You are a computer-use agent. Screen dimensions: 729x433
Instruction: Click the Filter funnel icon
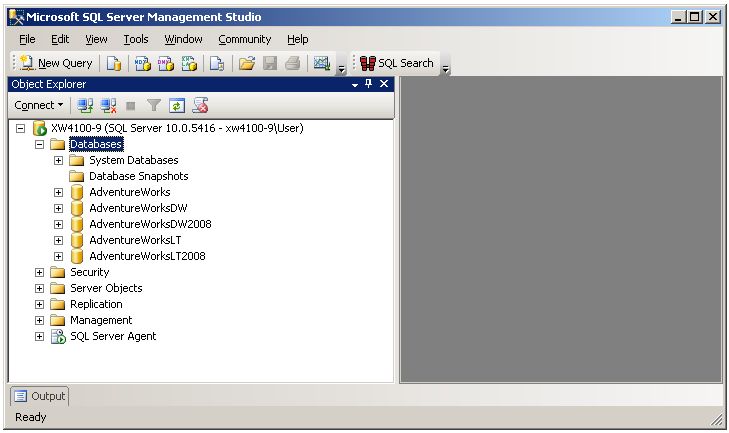[x=154, y=106]
